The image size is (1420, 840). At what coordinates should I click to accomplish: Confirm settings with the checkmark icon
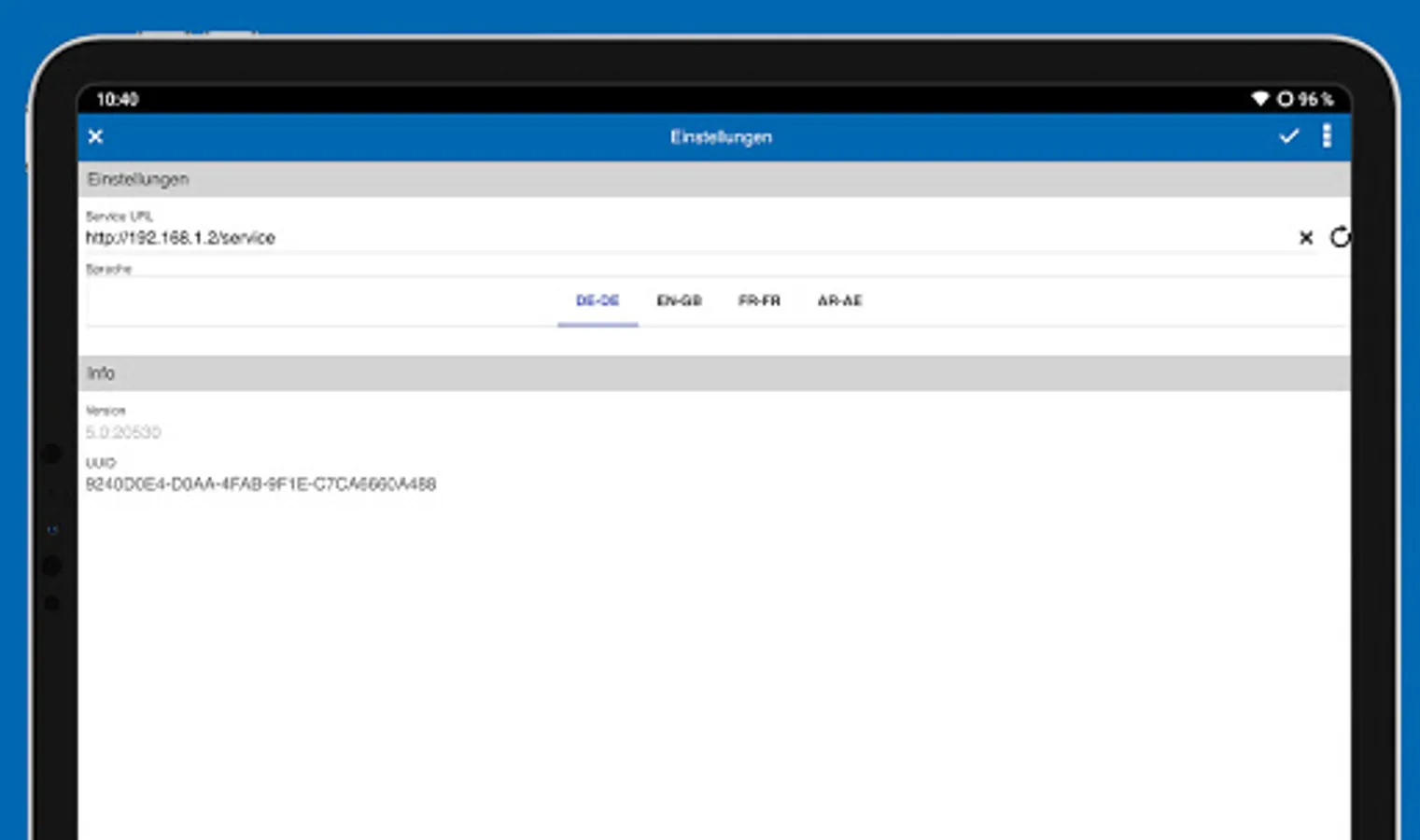tap(1288, 136)
